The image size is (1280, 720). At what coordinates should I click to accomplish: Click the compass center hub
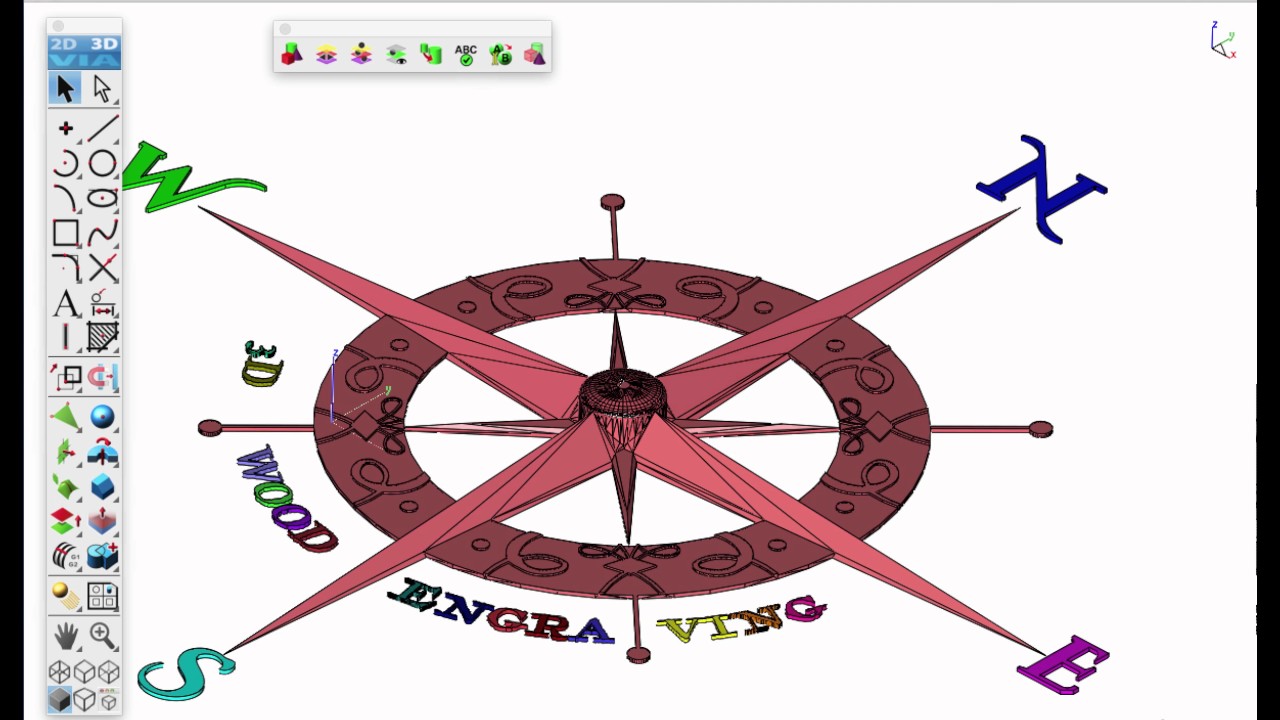[x=623, y=395]
